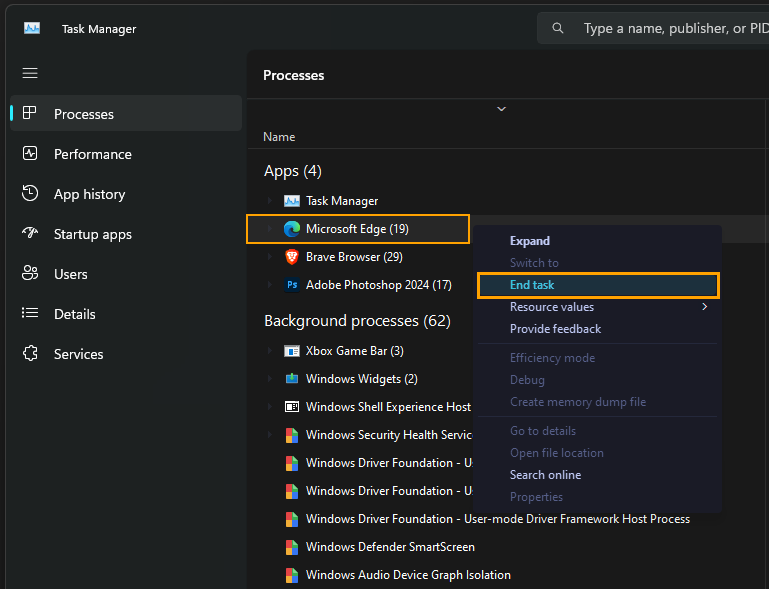Select the Windows Widgets (2) row text
The height and width of the screenshot is (589, 769).
pos(361,379)
